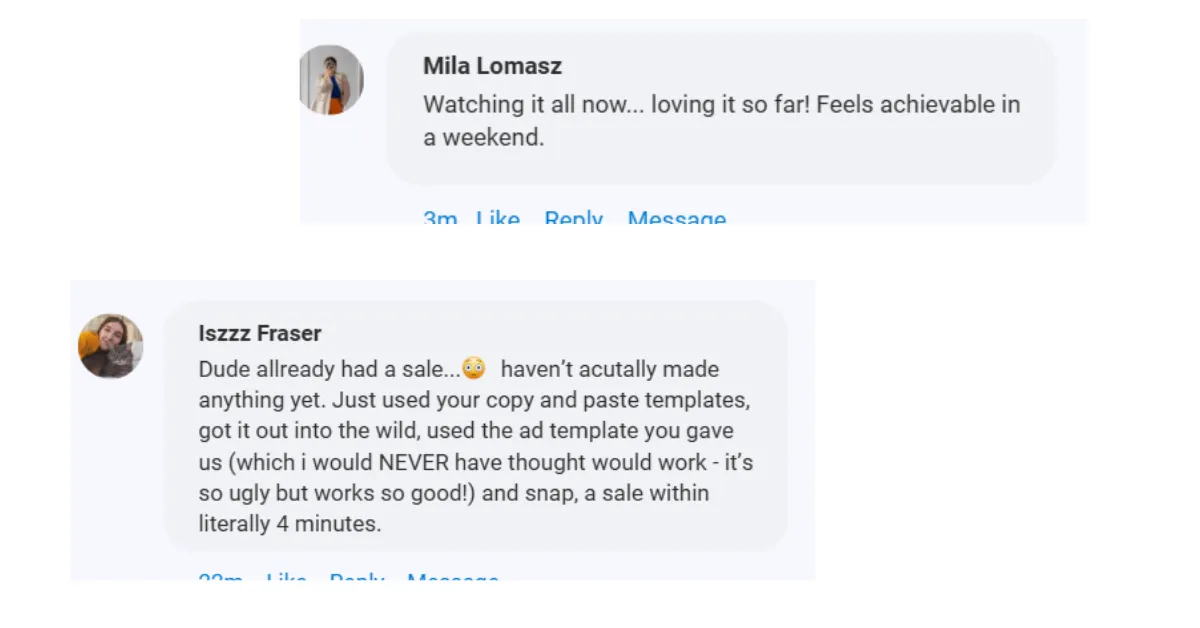Reply to Mila Lomasz's comment
This screenshot has width=1200, height=628.
(573, 218)
